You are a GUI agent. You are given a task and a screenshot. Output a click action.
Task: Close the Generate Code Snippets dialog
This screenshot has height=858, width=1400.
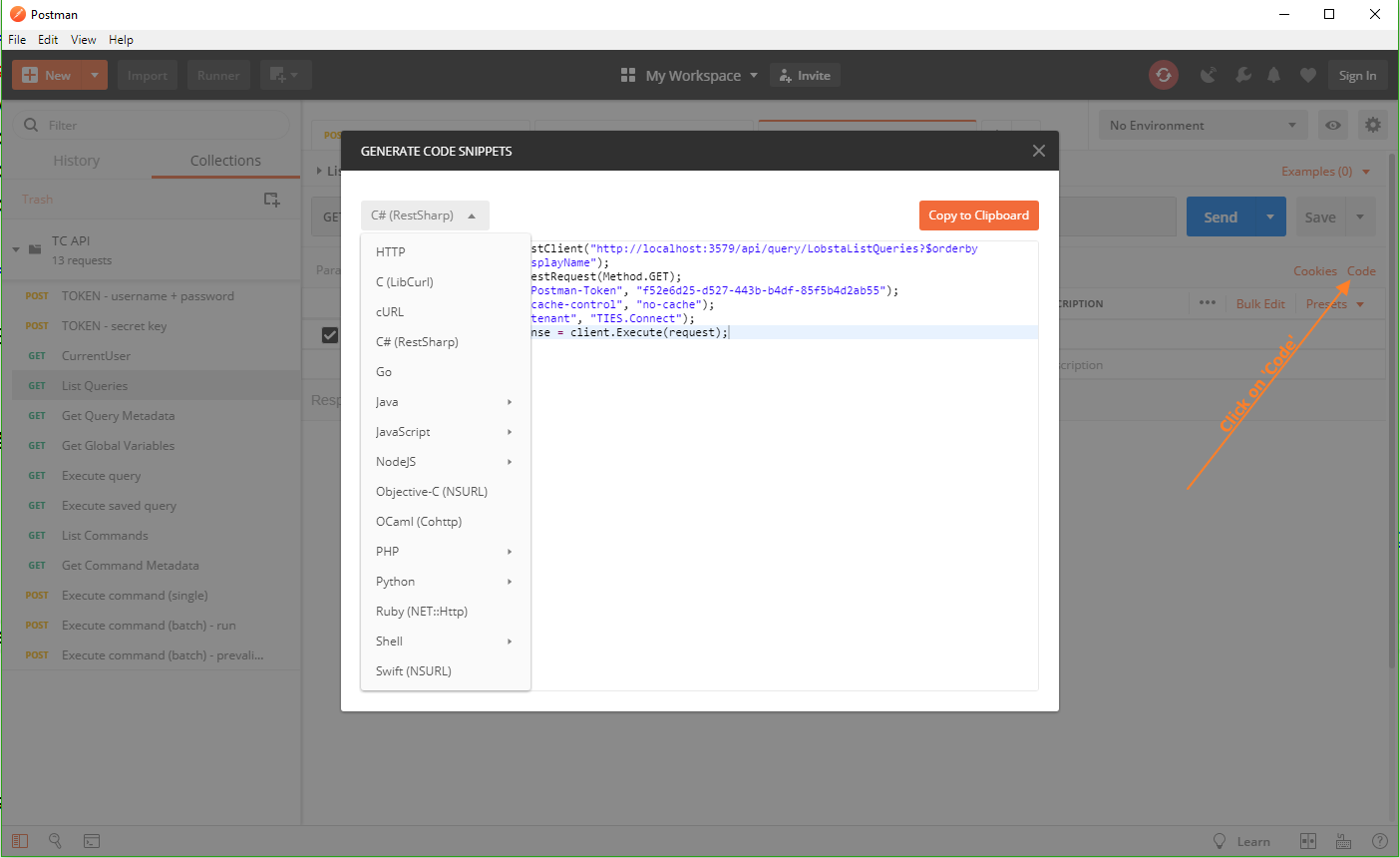pos(1038,151)
